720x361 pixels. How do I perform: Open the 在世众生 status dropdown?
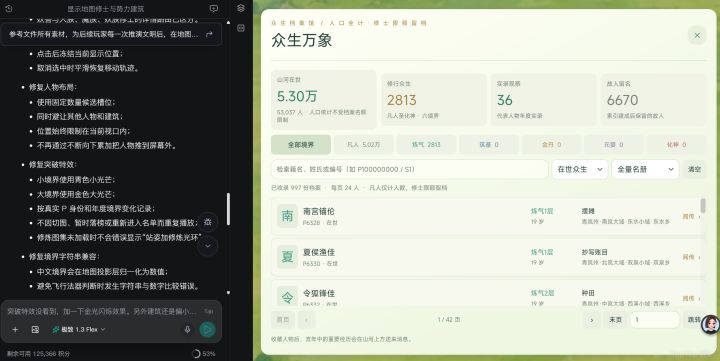(x=580, y=169)
